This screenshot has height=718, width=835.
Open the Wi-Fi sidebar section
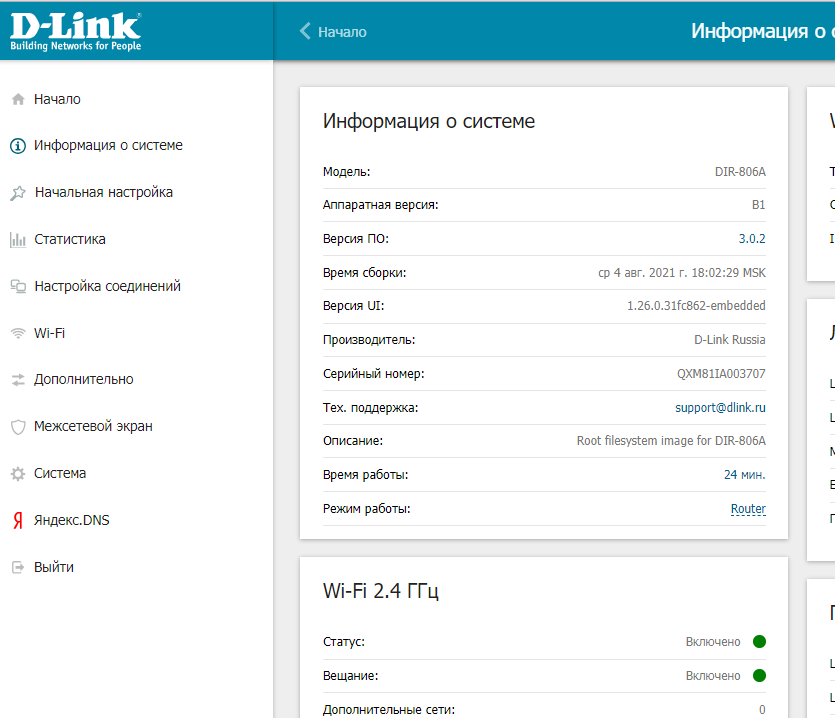(x=50, y=333)
